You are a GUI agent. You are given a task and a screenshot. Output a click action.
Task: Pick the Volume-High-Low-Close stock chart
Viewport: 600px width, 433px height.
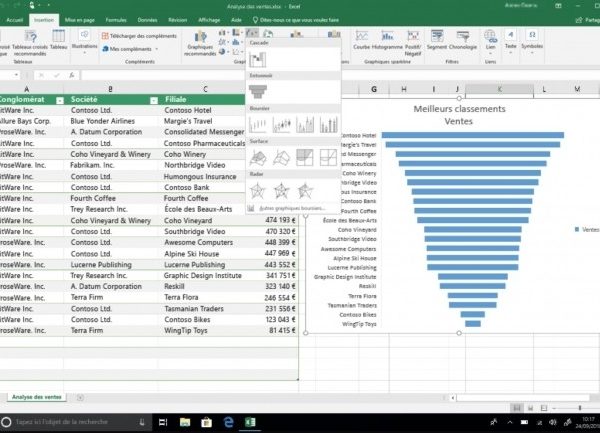305,125
